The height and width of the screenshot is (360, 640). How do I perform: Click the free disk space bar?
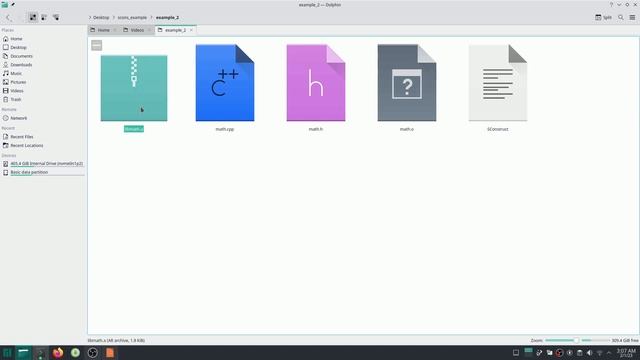(595, 340)
